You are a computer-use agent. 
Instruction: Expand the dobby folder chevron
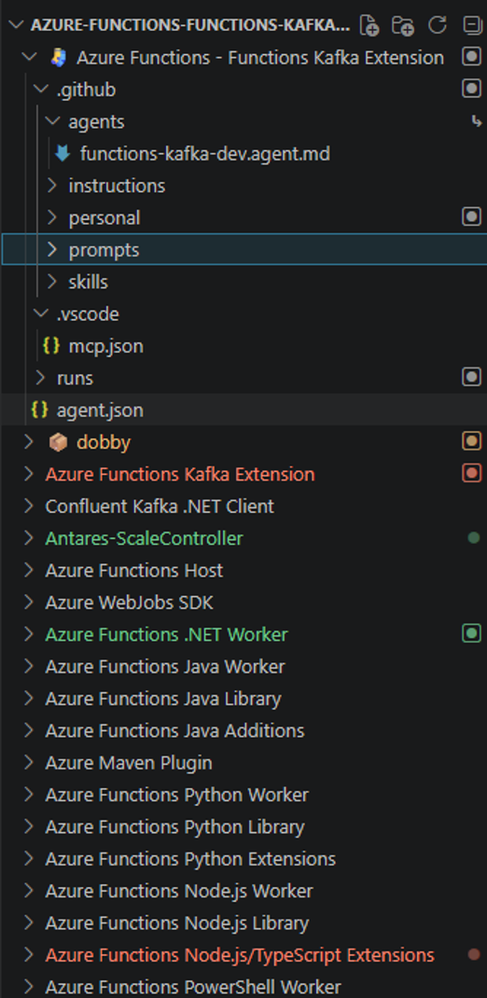pyautogui.click(x=29, y=442)
